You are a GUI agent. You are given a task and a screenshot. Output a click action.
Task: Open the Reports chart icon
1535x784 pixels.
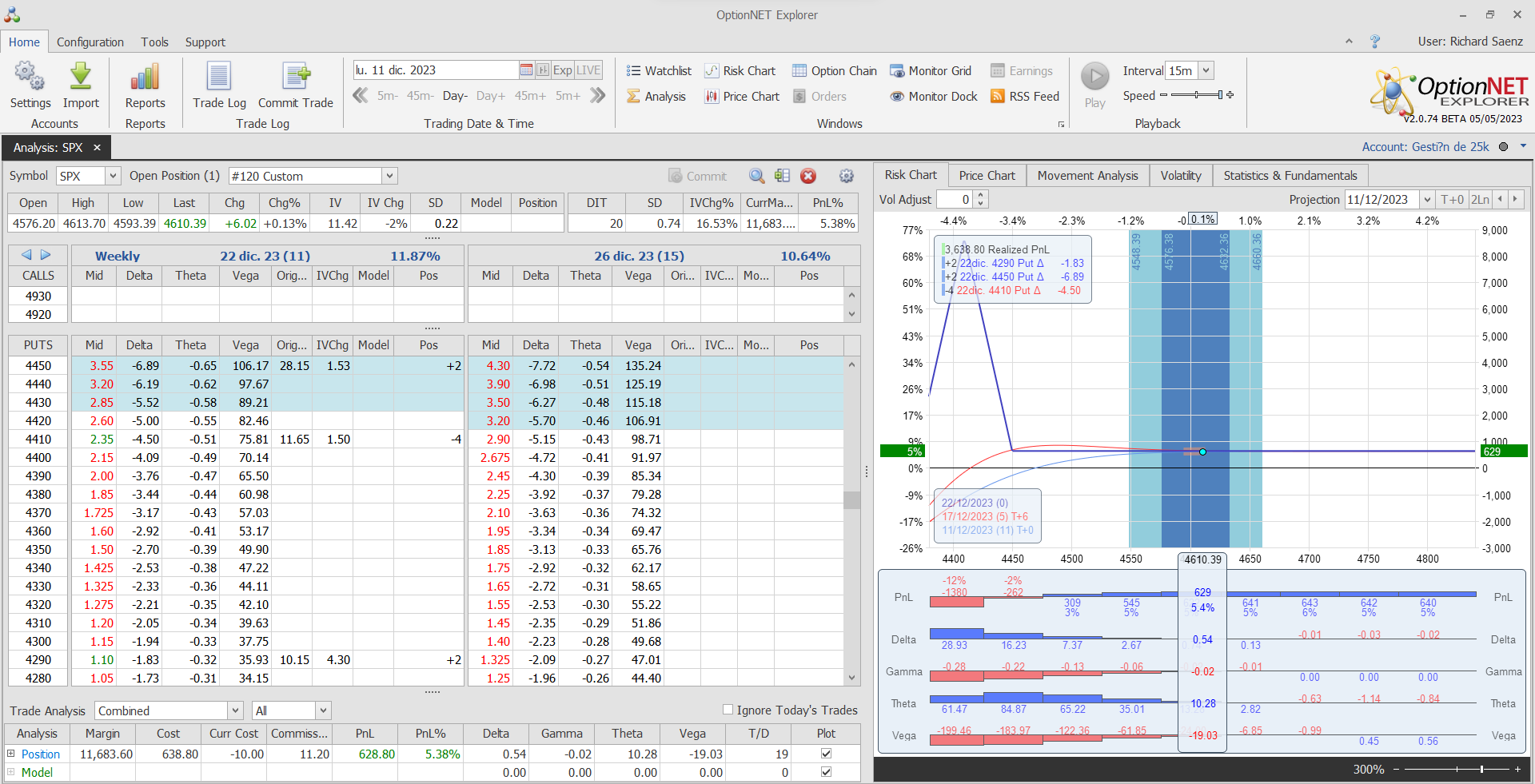pyautogui.click(x=145, y=78)
